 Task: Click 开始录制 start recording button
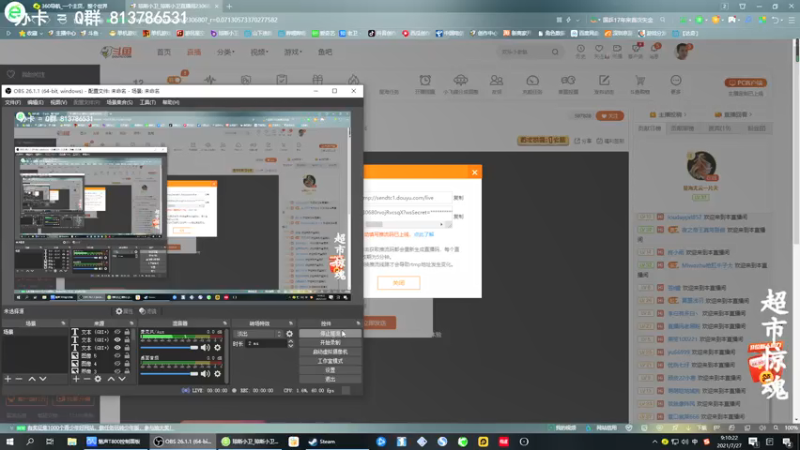click(330, 342)
